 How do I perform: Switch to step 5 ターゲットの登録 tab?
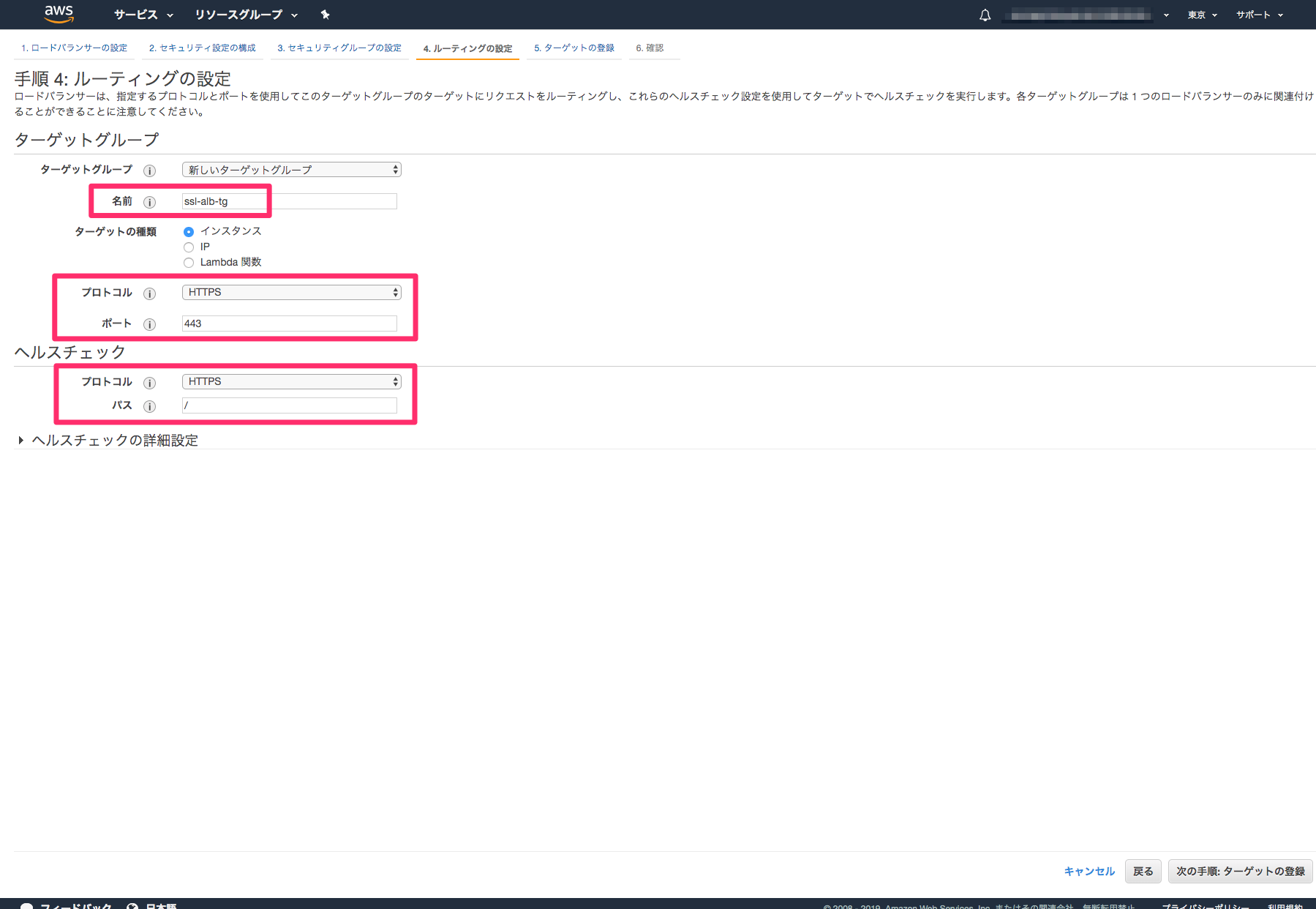coord(574,47)
